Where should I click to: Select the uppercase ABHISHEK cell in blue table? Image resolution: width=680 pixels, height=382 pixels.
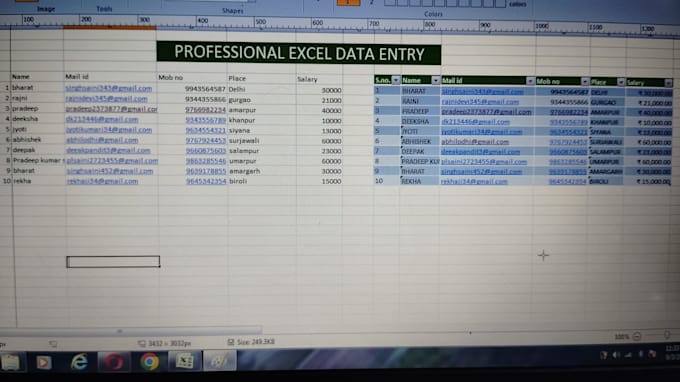416,141
